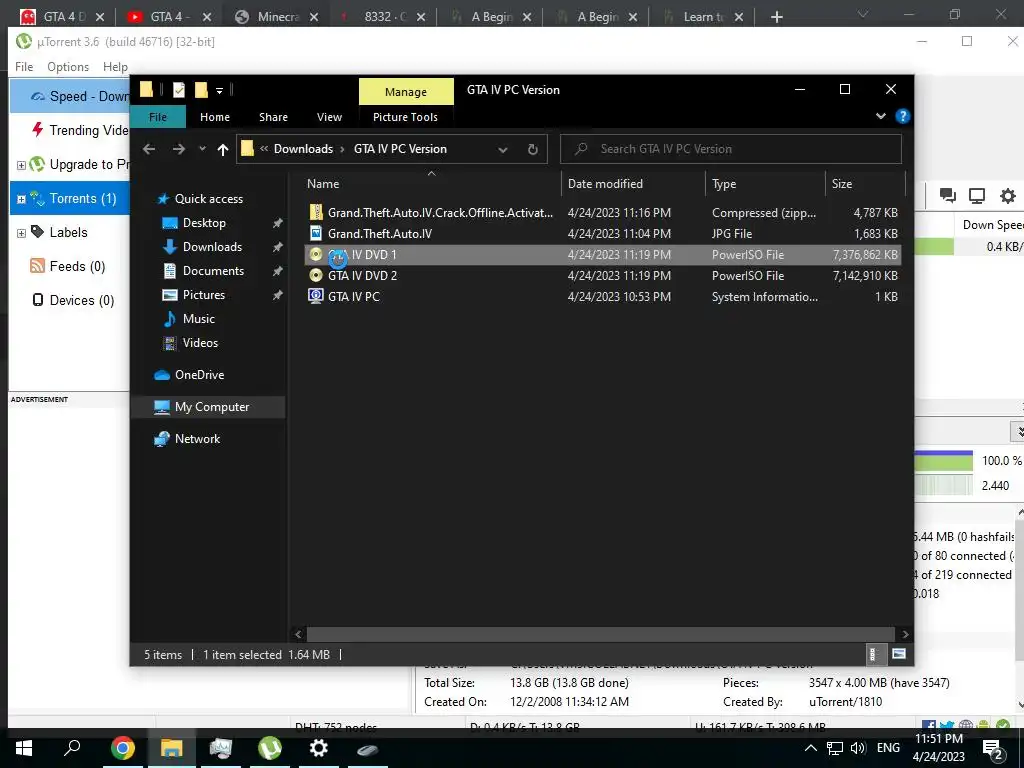This screenshot has width=1024, height=768.
Task: Open Videos folder in navigation pane
Action: (200, 343)
